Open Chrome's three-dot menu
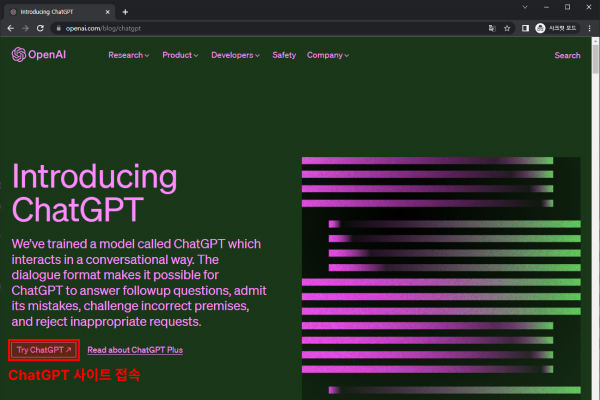The image size is (600, 400). point(590,28)
